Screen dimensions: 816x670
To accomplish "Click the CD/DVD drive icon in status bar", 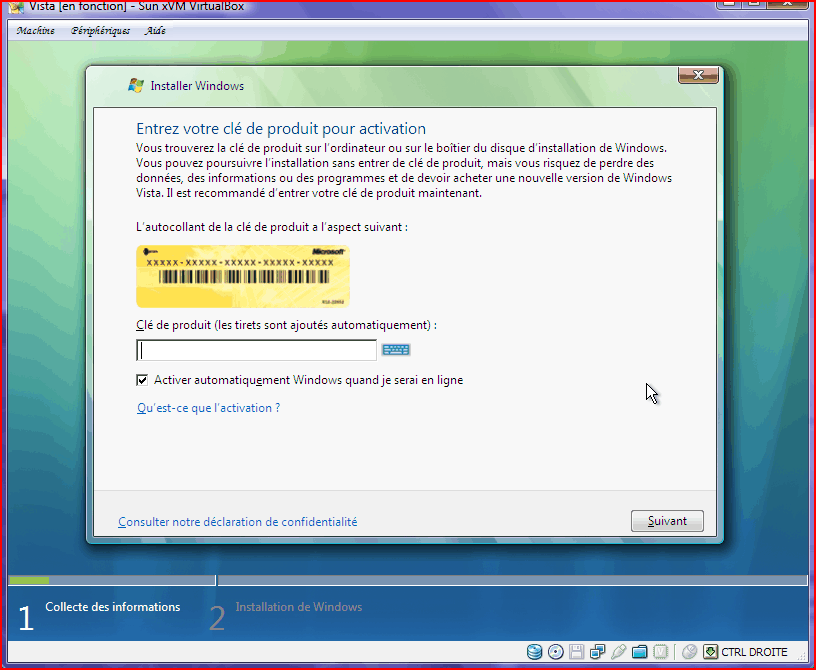I will [x=556, y=652].
